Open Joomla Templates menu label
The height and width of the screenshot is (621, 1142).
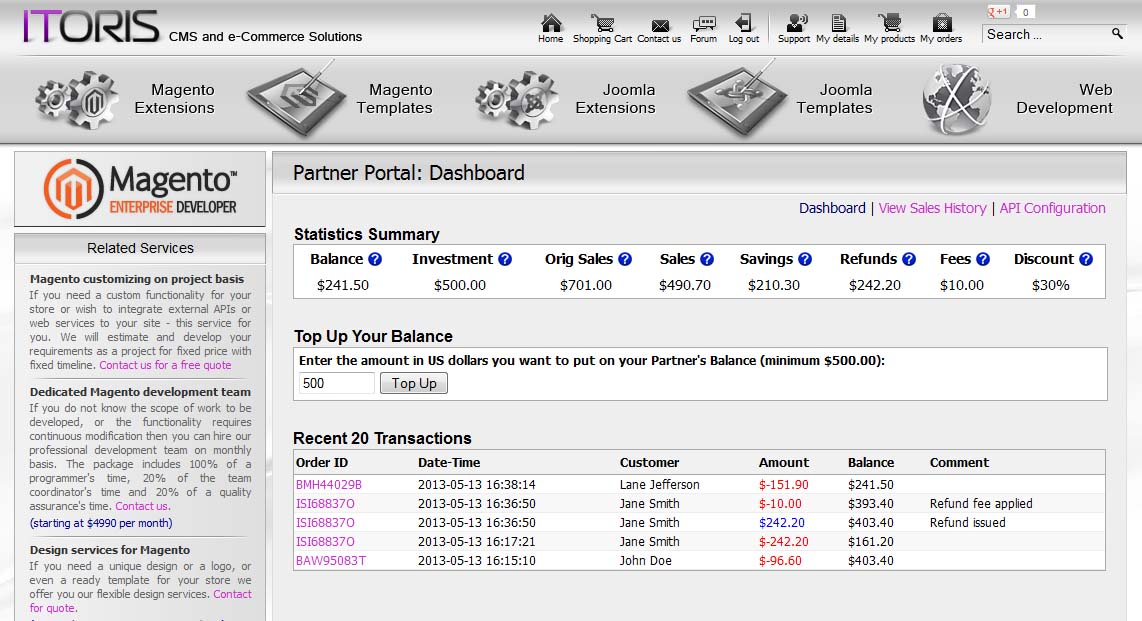[x=835, y=99]
